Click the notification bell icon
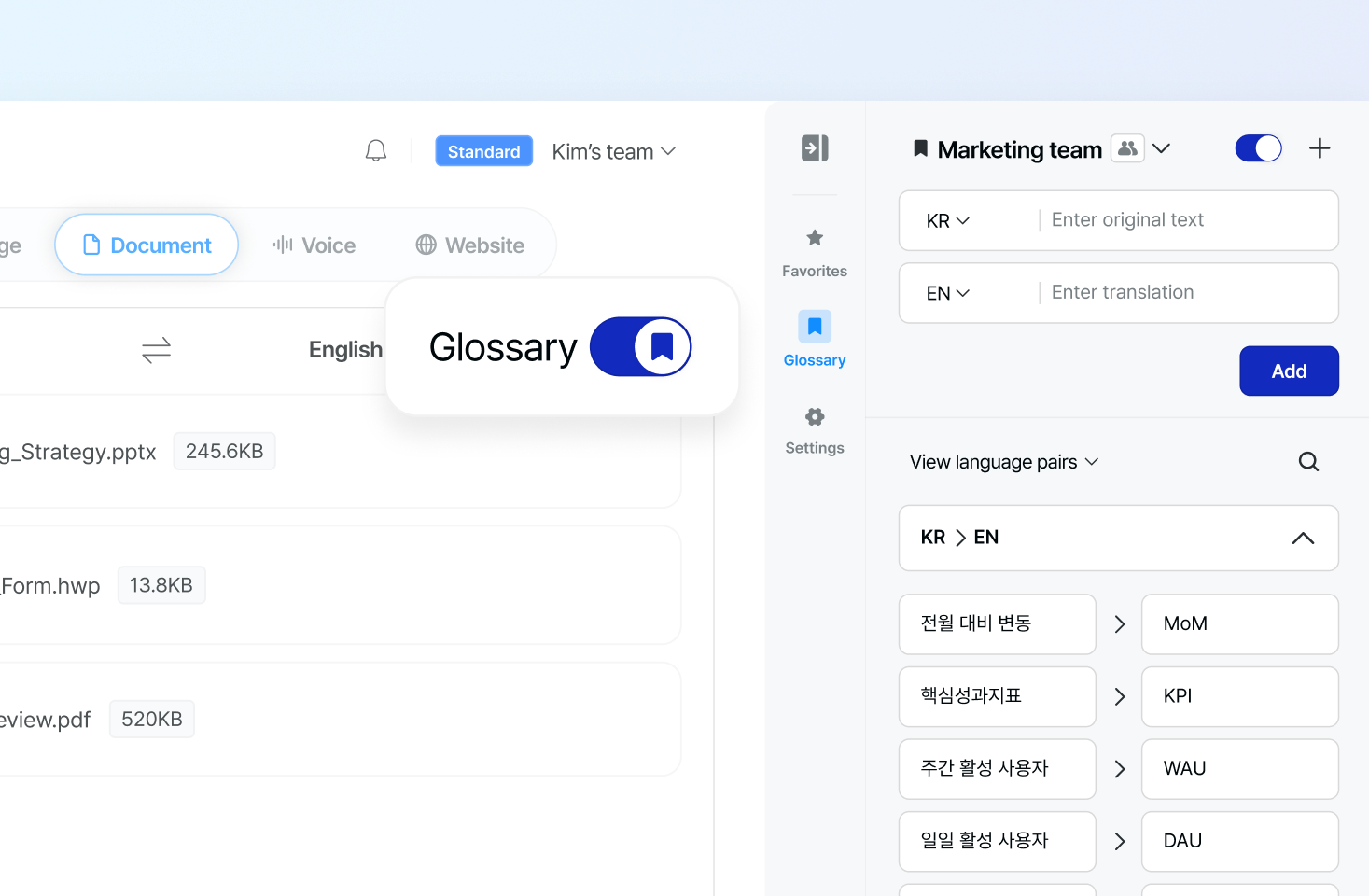 coord(376,151)
